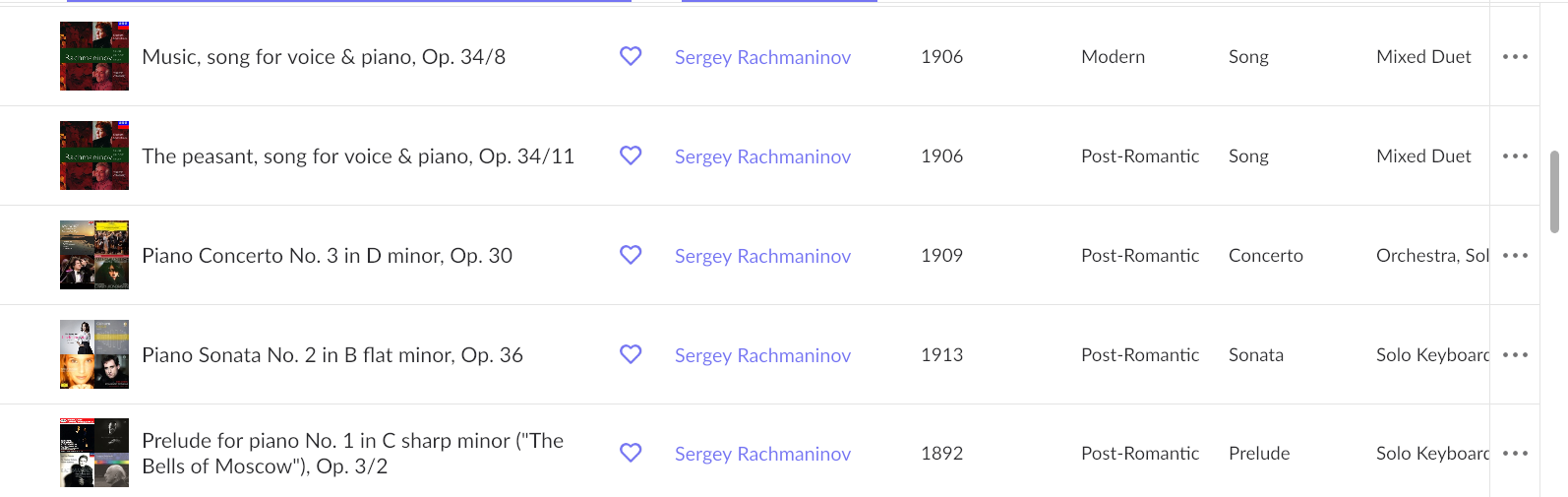Screen dimensions: 1568x497
Task: Click composer link in Piano Concerto No. 3 row
Action: pyautogui.click(x=762, y=256)
